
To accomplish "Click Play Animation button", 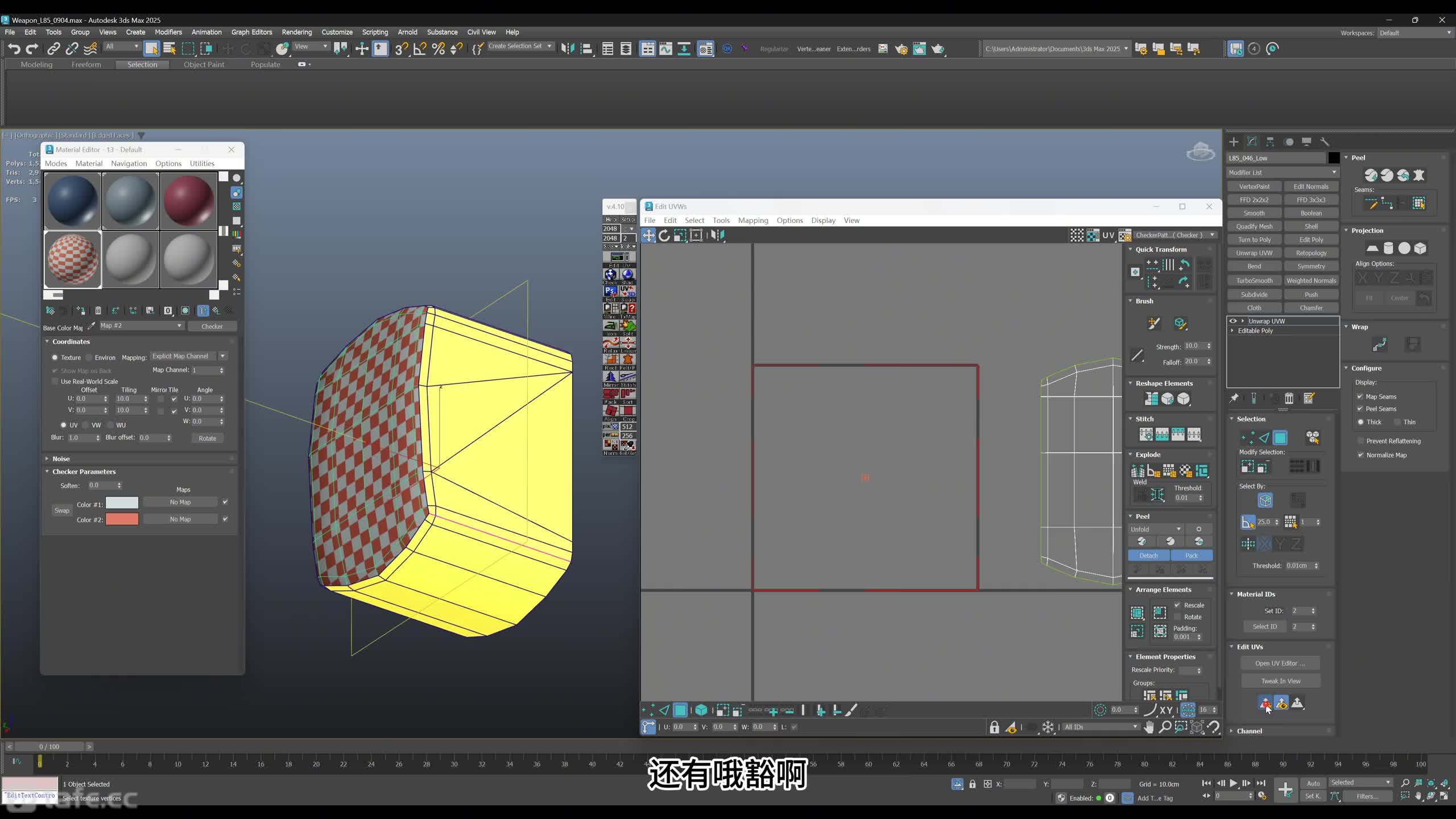I will point(1233,783).
